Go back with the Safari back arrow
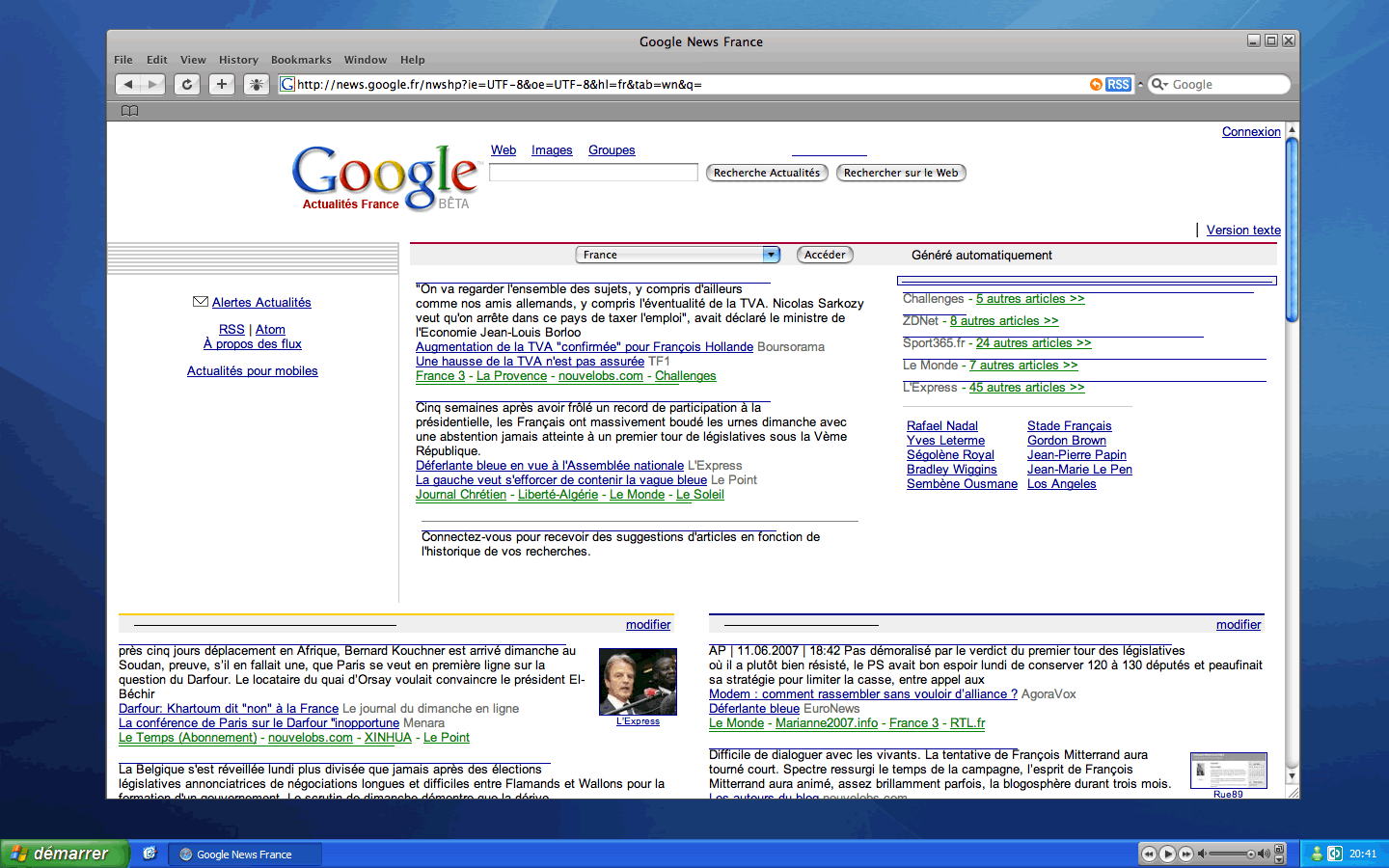This screenshot has height=868, width=1389. click(x=128, y=84)
